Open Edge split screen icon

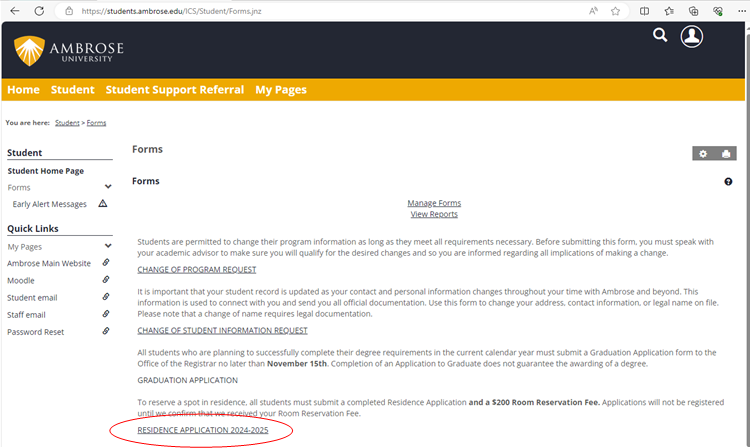pos(644,11)
